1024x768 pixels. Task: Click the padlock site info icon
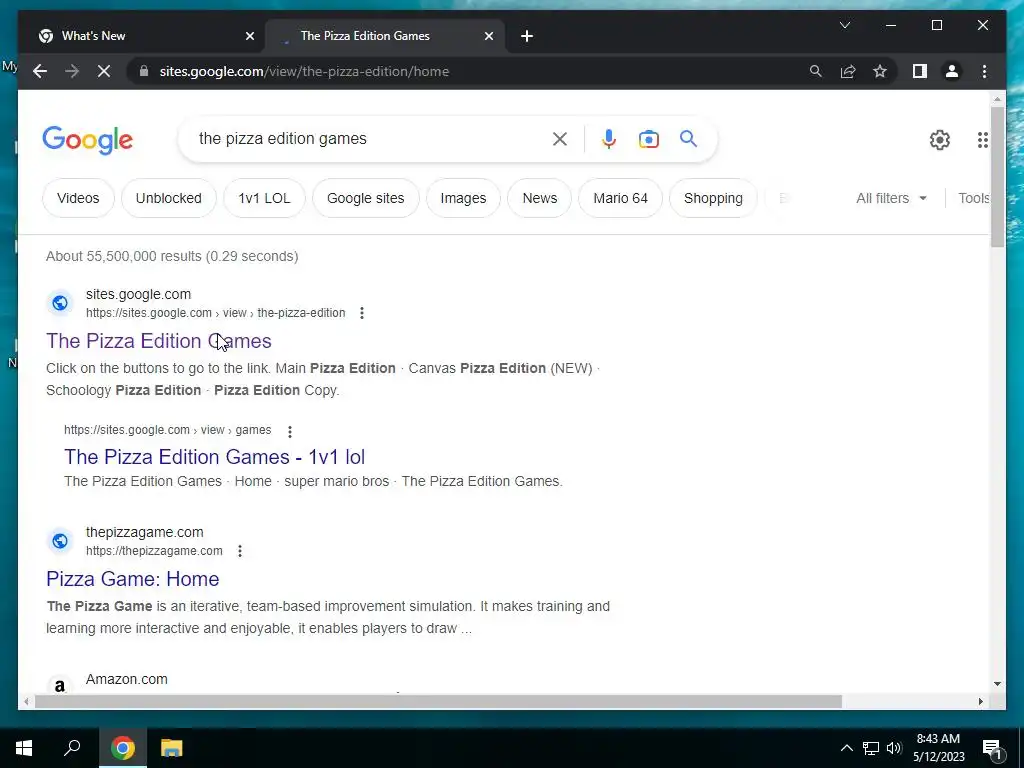pyautogui.click(x=144, y=71)
